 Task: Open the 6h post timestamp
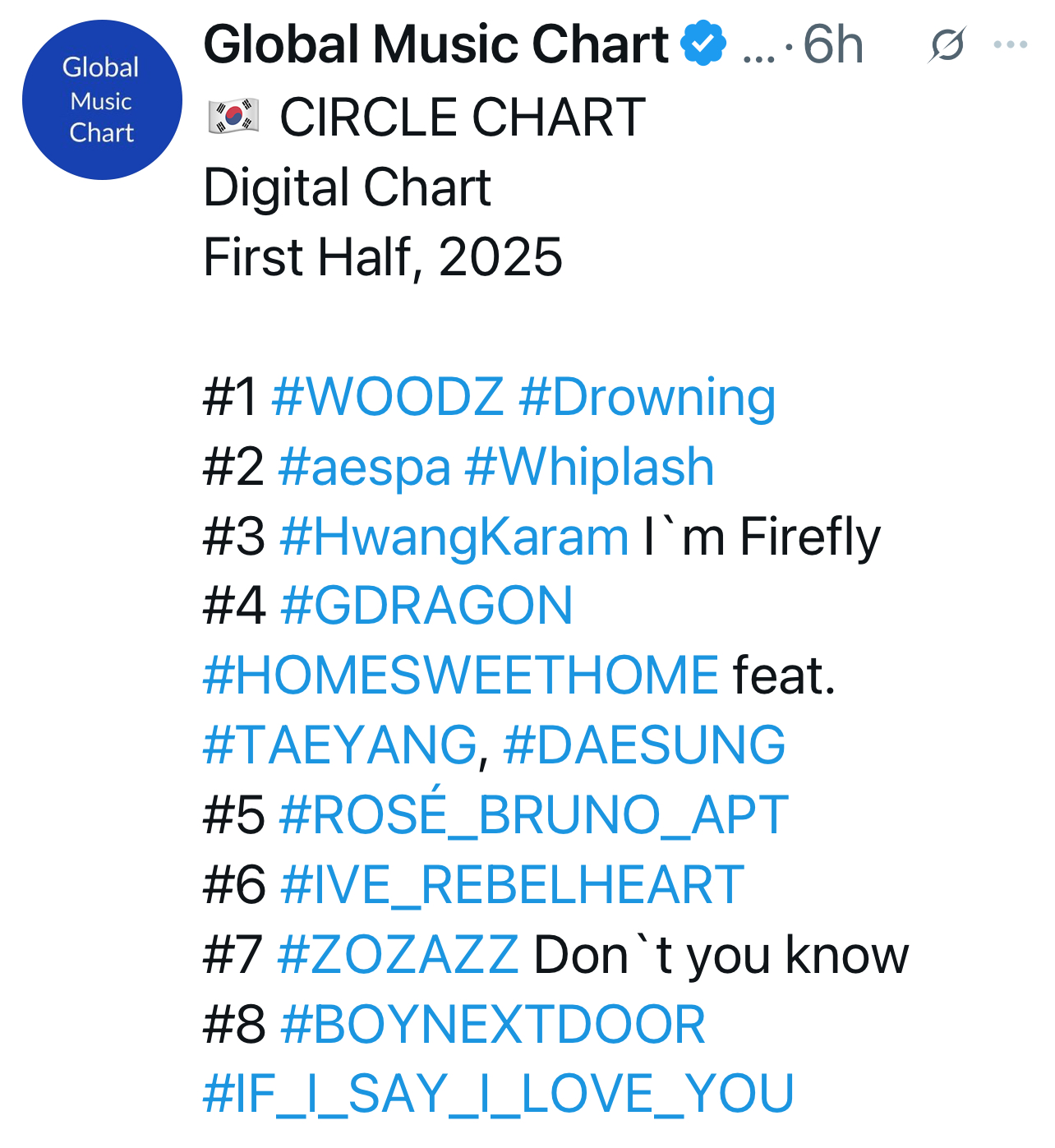[833, 44]
